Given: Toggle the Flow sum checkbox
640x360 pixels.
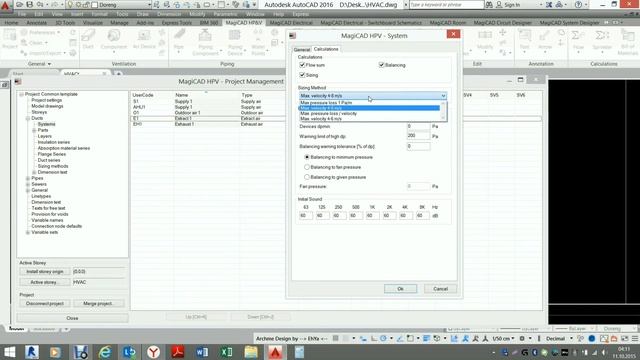Looking at the screenshot, I should click(302, 65).
